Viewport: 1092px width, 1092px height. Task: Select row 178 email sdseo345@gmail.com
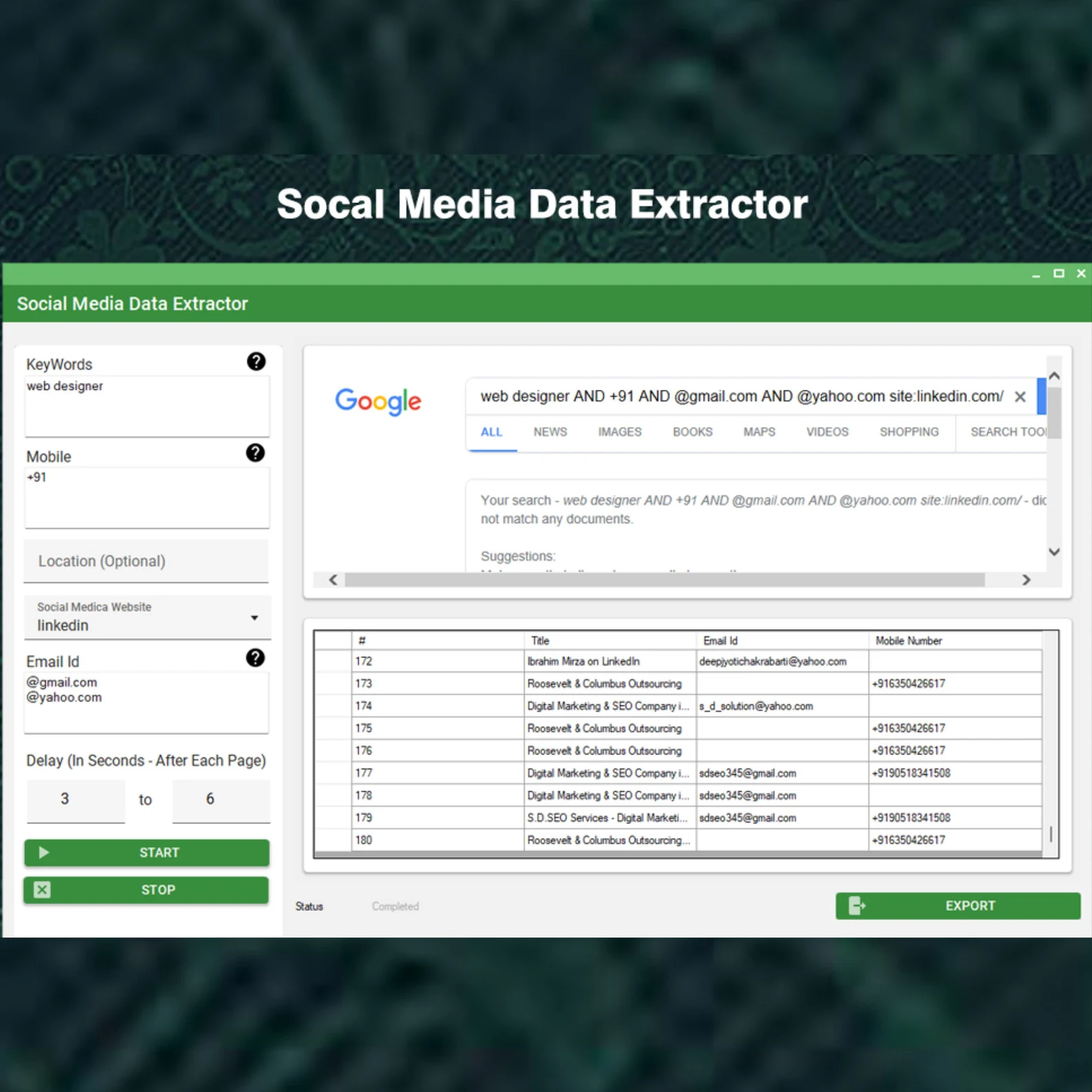tap(783, 796)
